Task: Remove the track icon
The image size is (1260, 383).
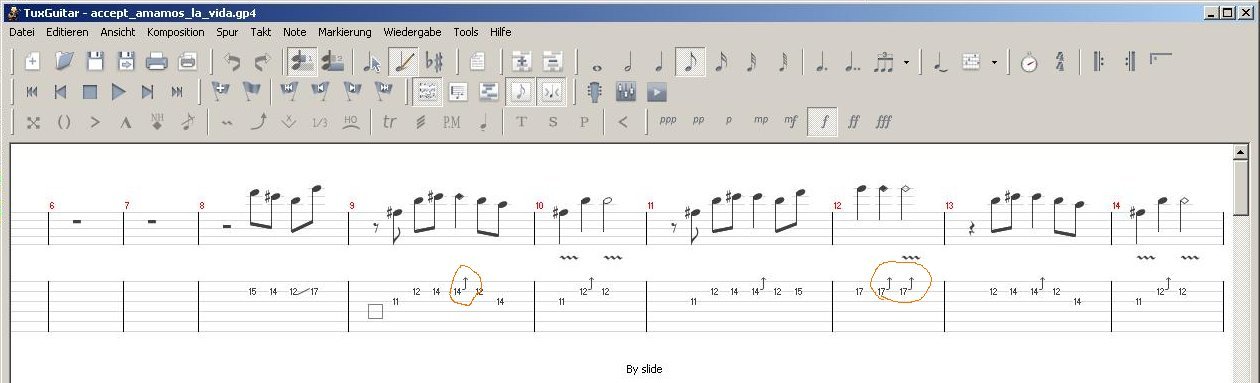Action: click(552, 62)
